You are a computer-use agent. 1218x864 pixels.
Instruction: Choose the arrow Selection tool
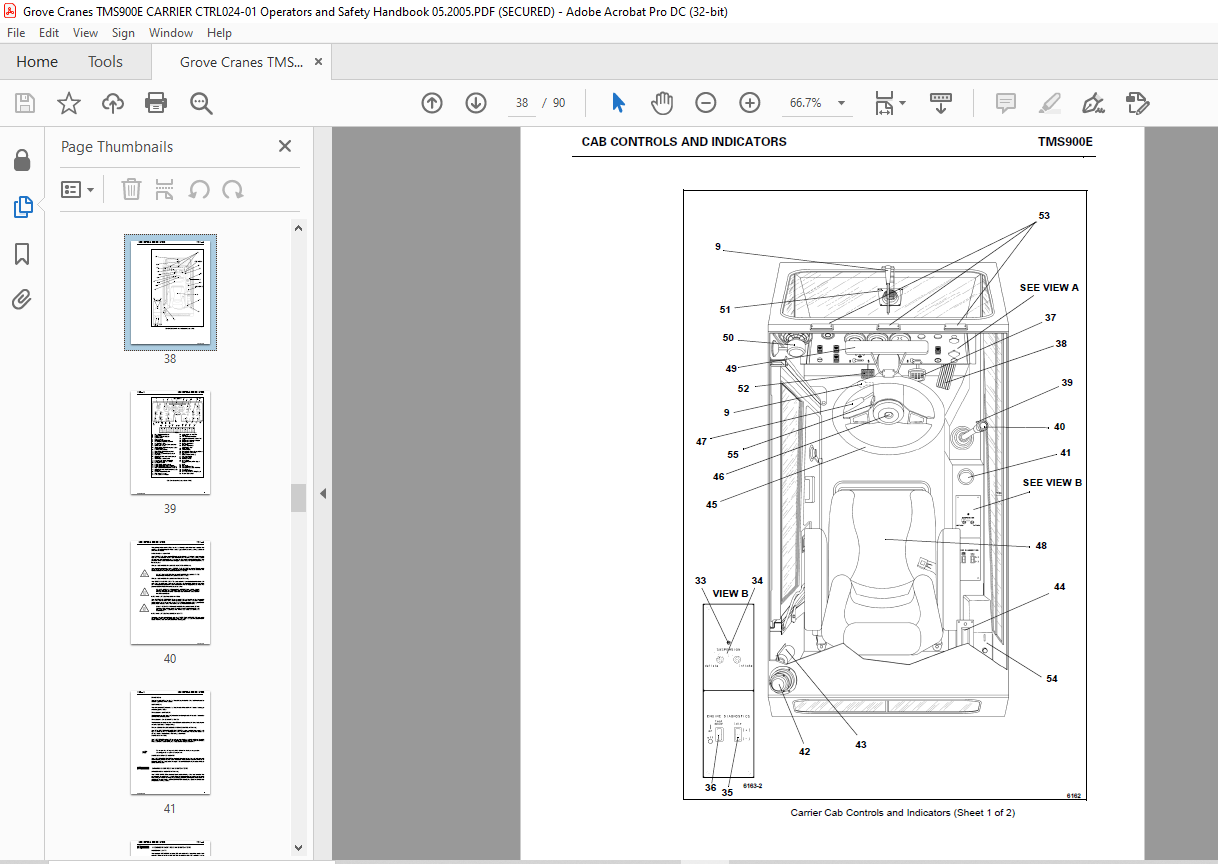click(618, 103)
